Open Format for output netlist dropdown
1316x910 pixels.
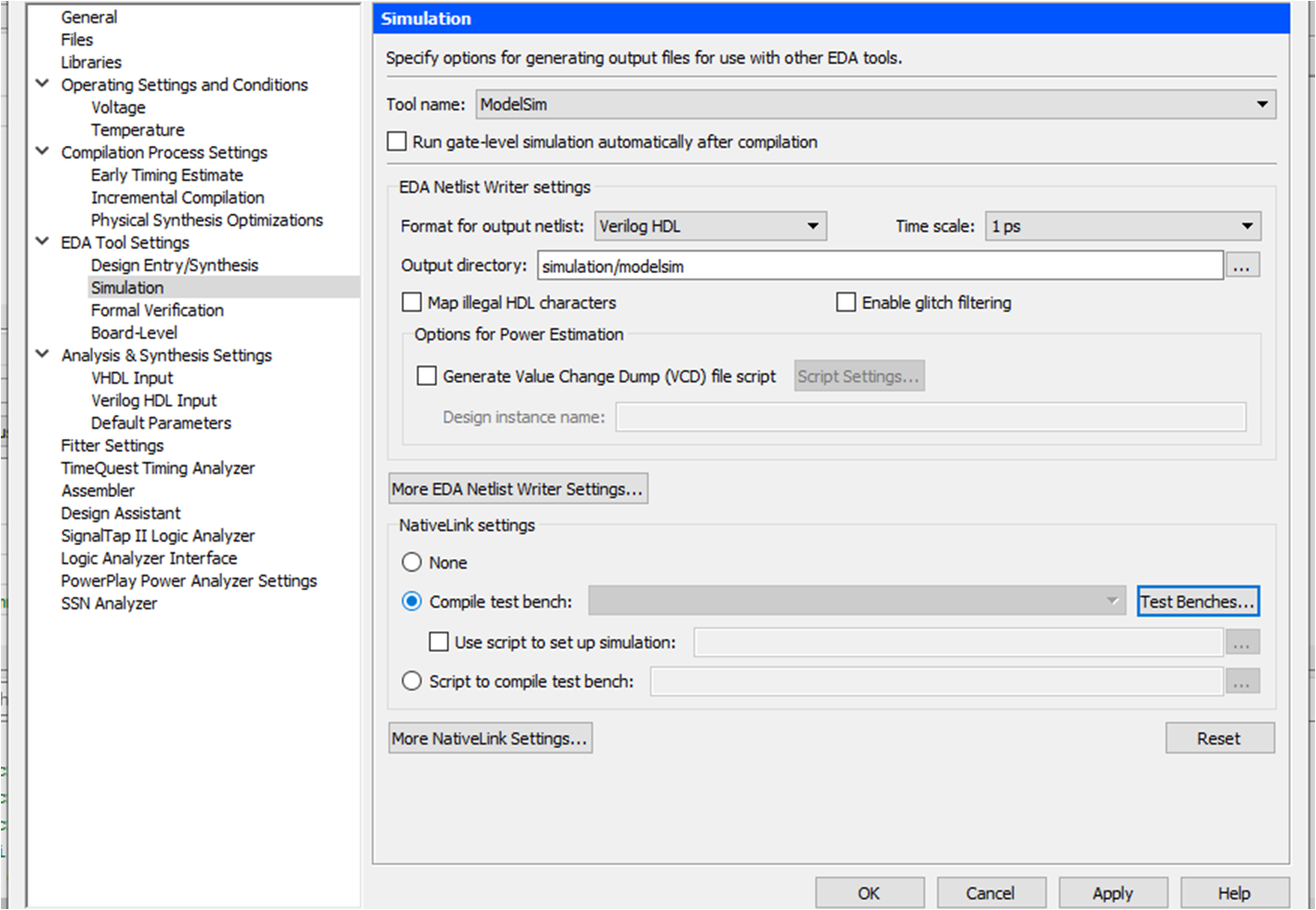click(x=813, y=226)
